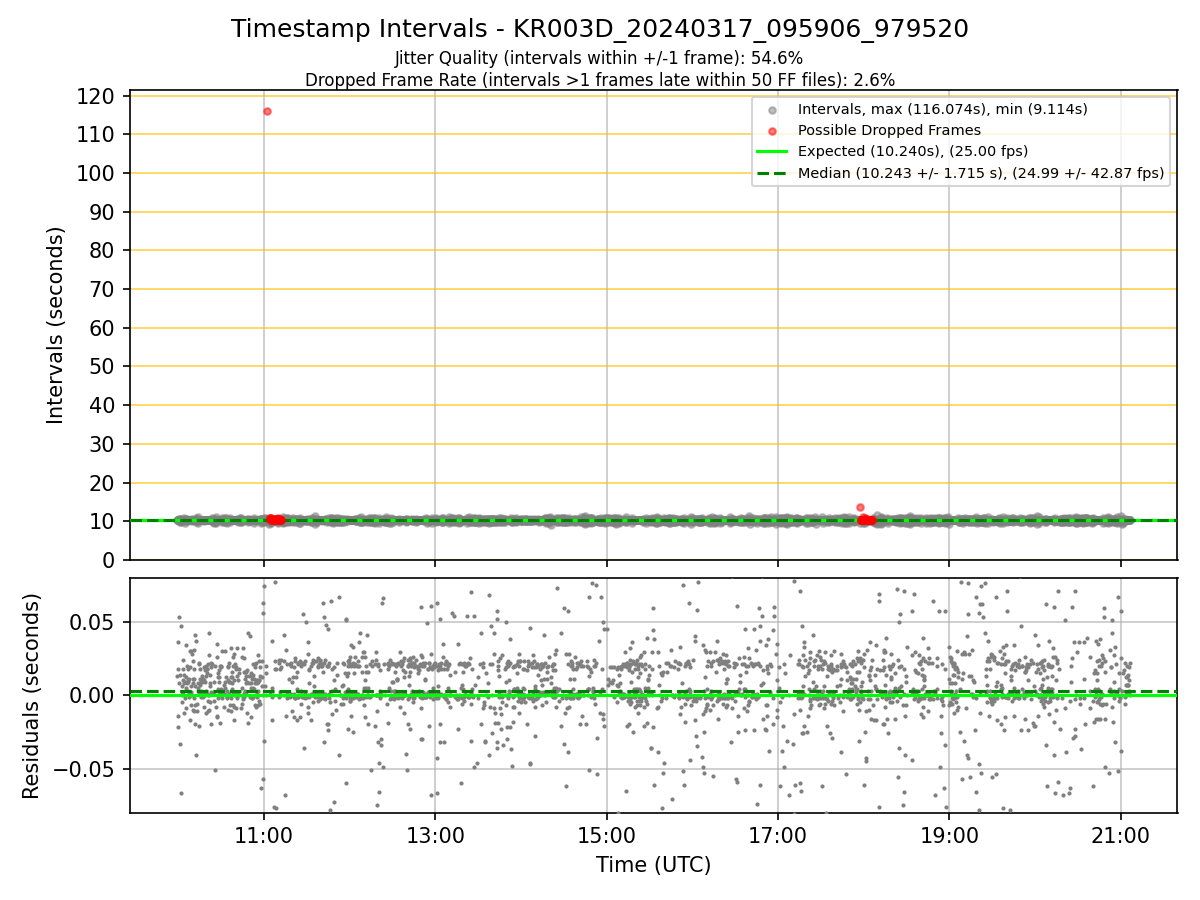Click the '19:00' x-axis tick label

point(949,837)
